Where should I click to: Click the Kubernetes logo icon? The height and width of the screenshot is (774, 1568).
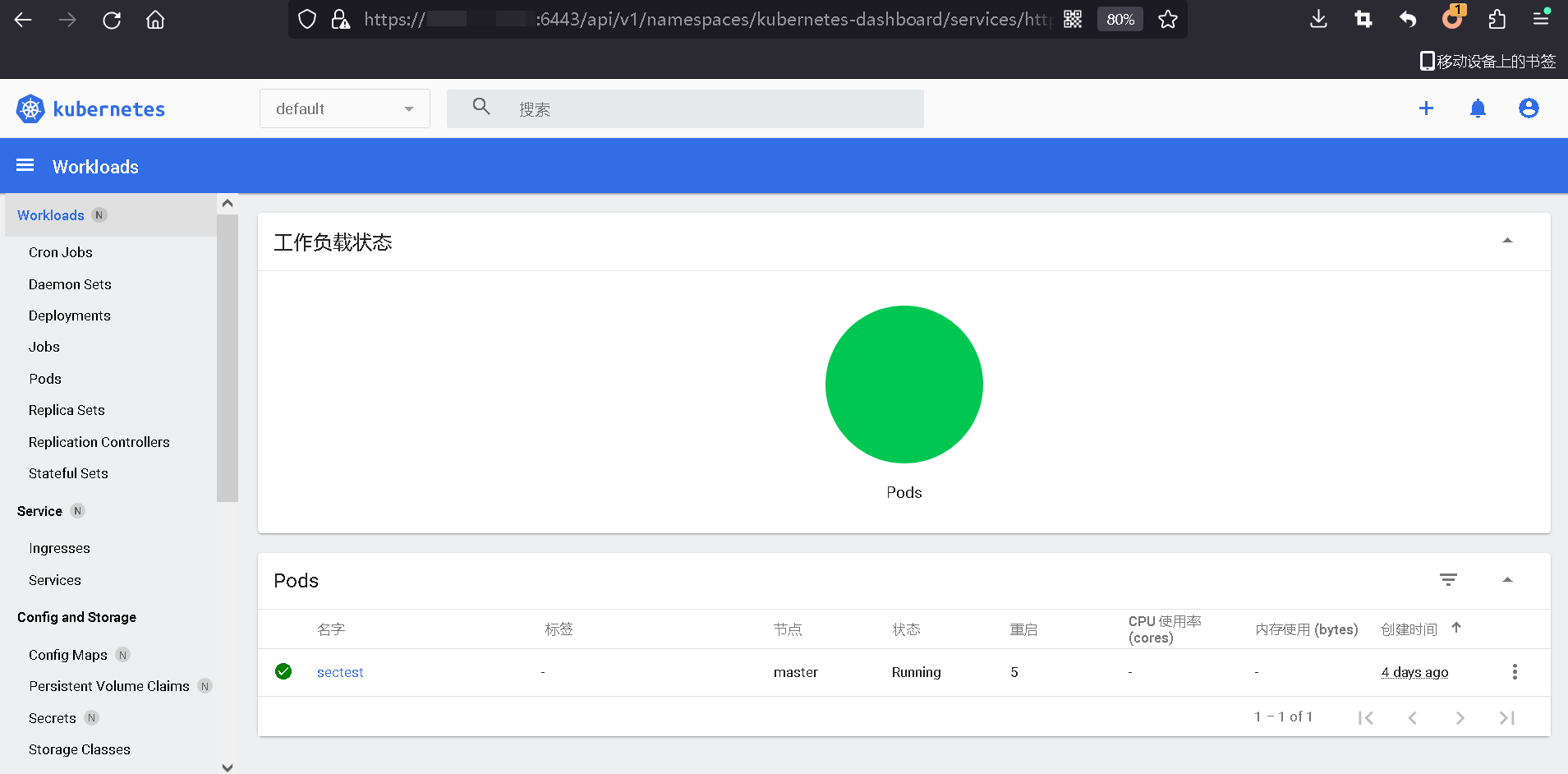pyautogui.click(x=30, y=108)
